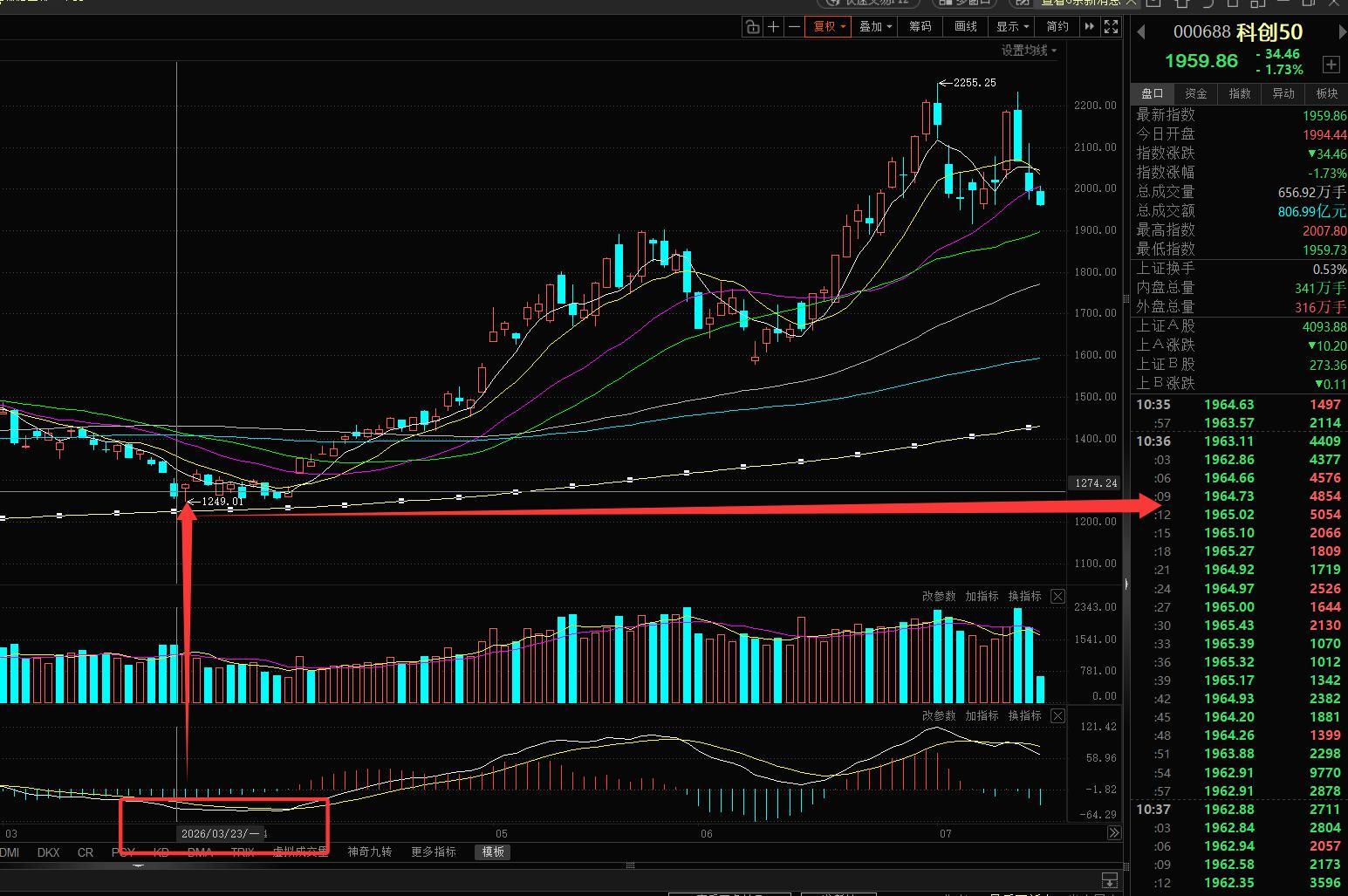Image resolution: width=1348 pixels, height=896 pixels.
Task: Click the 画线 drawing button
Action: (966, 27)
